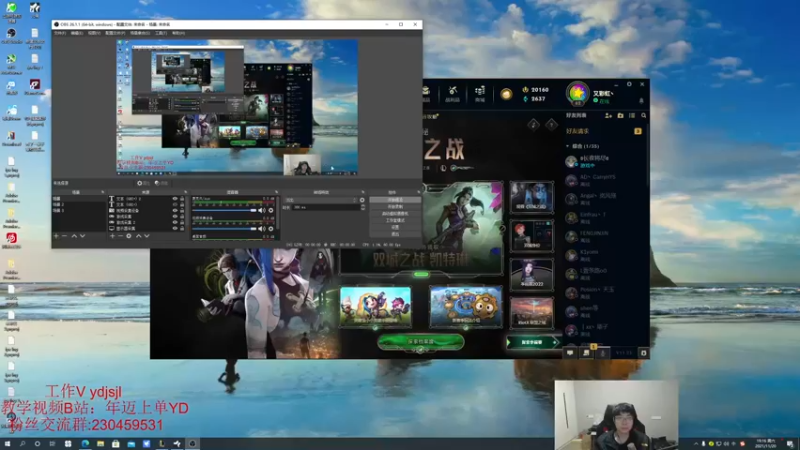This screenshot has height=450, width=800.
Task: Open OBS 工具 menu
Action: (x=161, y=33)
